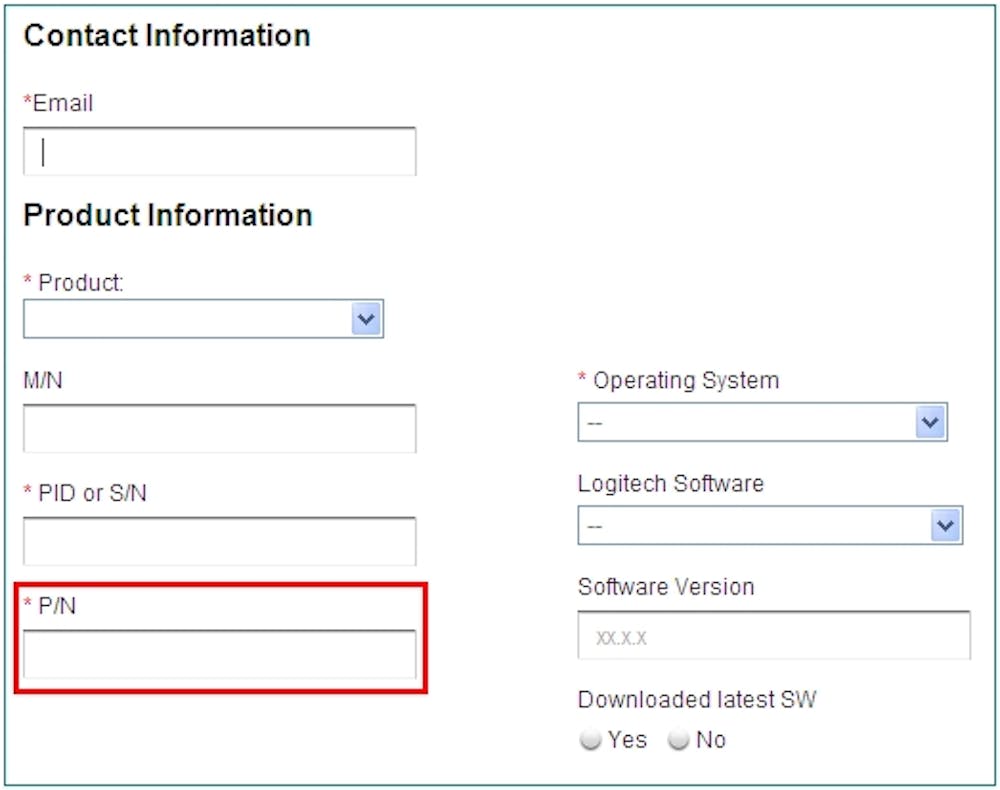Screen dimensions: 1000x790
Task: Focus the M/N text field
Action: tap(219, 429)
